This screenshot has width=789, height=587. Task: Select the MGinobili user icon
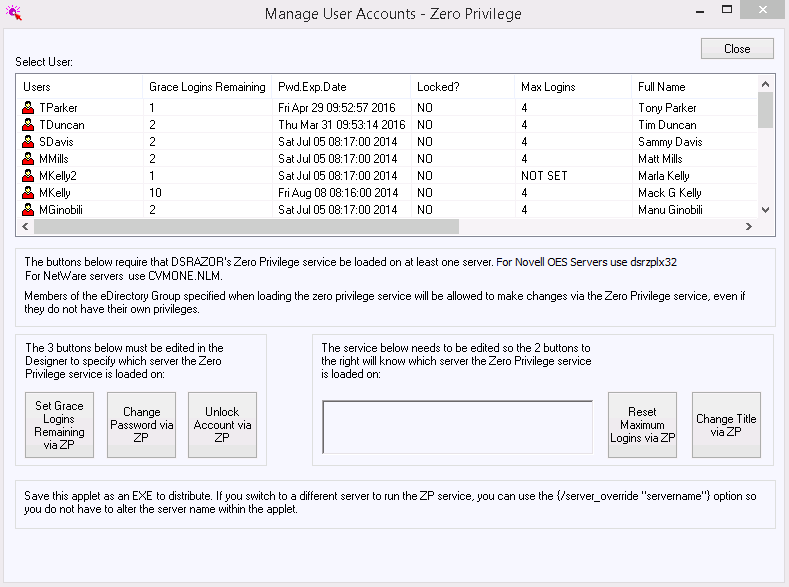[29, 210]
